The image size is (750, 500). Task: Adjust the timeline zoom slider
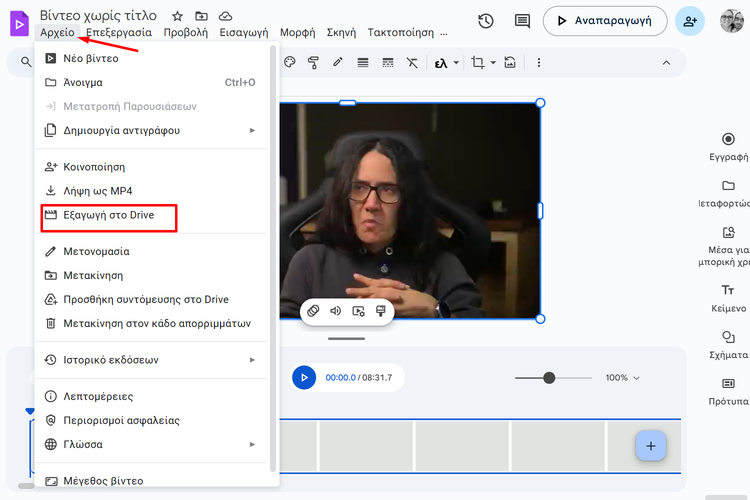point(549,378)
